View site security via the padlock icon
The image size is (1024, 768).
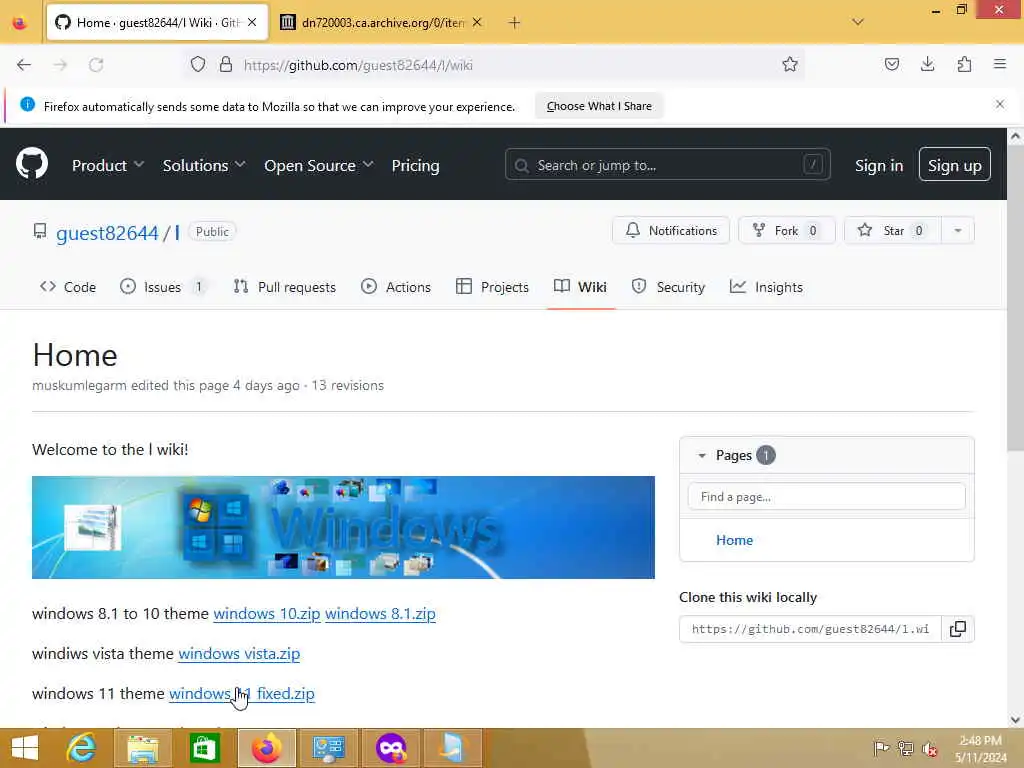point(226,64)
